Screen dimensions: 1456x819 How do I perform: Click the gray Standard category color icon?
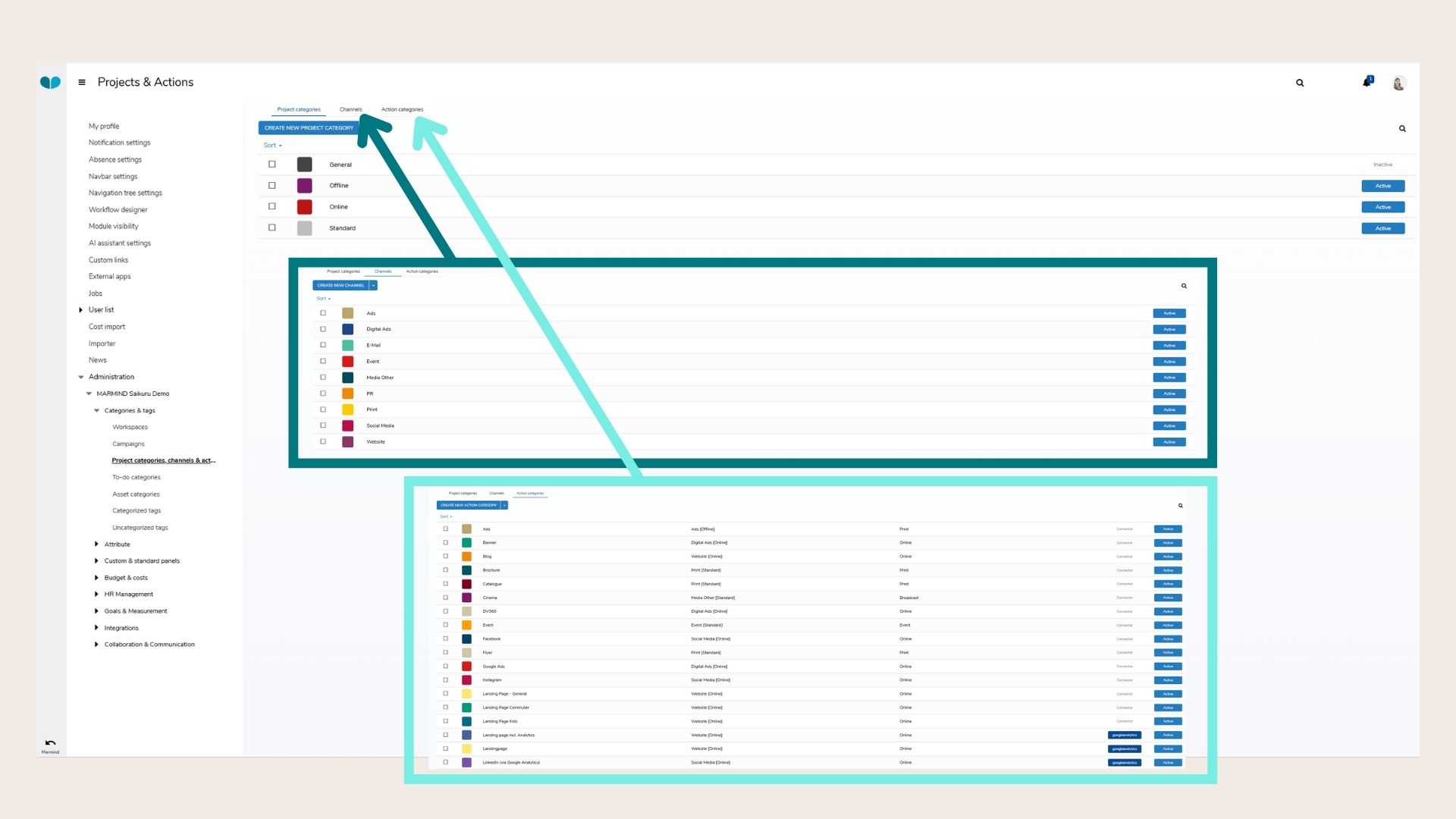304,228
